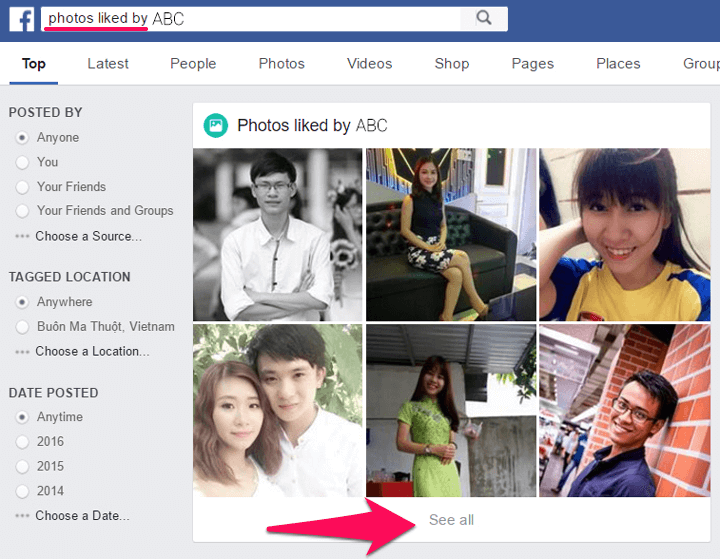
Task: Click the Facebook logo icon
Action: pyautogui.click(x=21, y=19)
